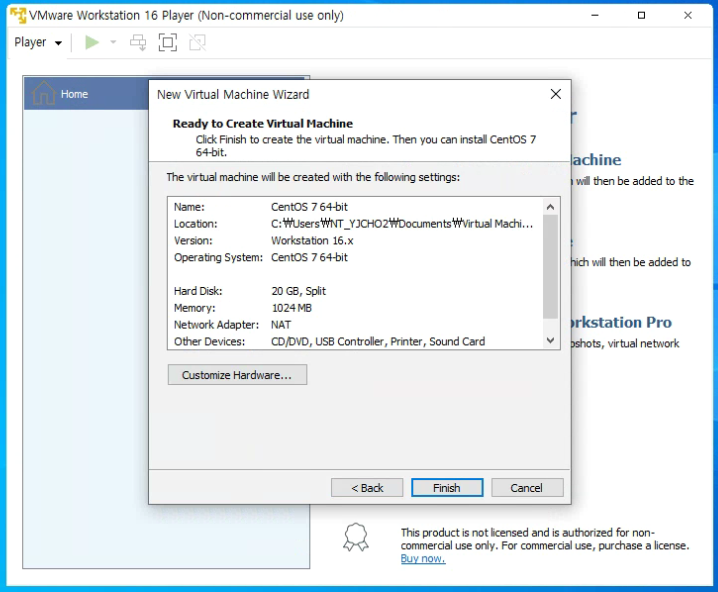The image size is (718, 592).
Task: Click the green Power On play icon
Action: [92, 43]
